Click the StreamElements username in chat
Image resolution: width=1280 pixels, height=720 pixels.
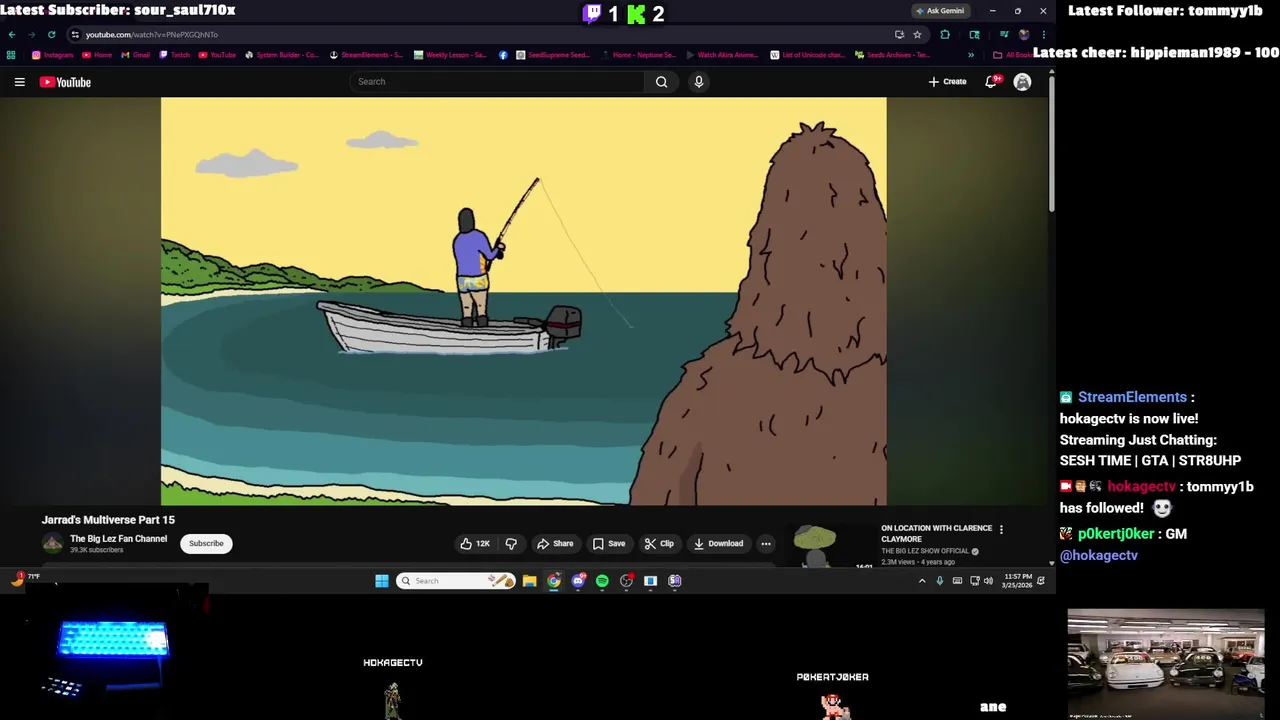coord(1132,397)
